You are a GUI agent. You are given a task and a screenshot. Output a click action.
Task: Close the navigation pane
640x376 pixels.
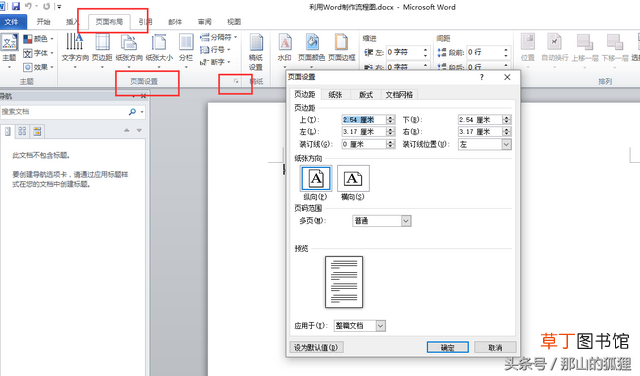click(143, 96)
